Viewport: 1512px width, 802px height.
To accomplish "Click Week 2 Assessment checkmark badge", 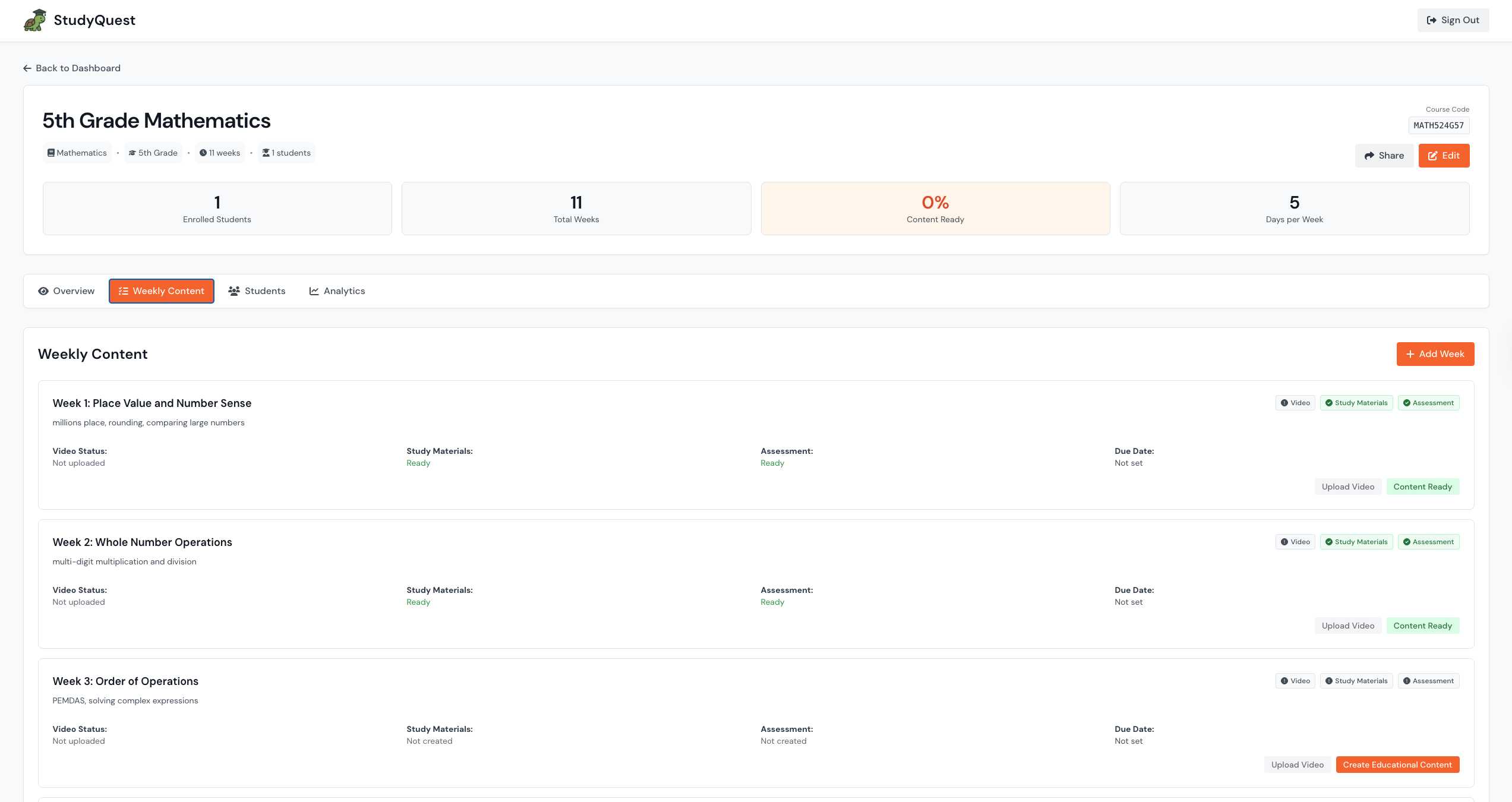I will 1428,542.
